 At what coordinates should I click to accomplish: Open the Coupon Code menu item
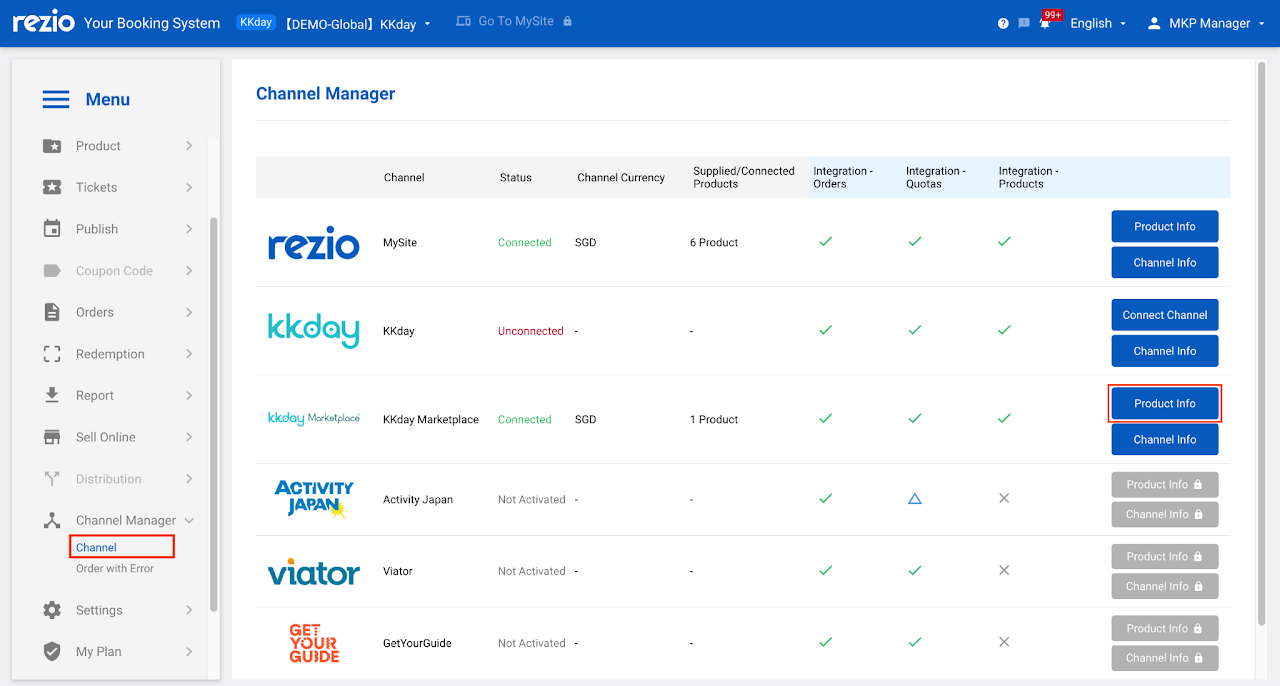tap(119, 271)
